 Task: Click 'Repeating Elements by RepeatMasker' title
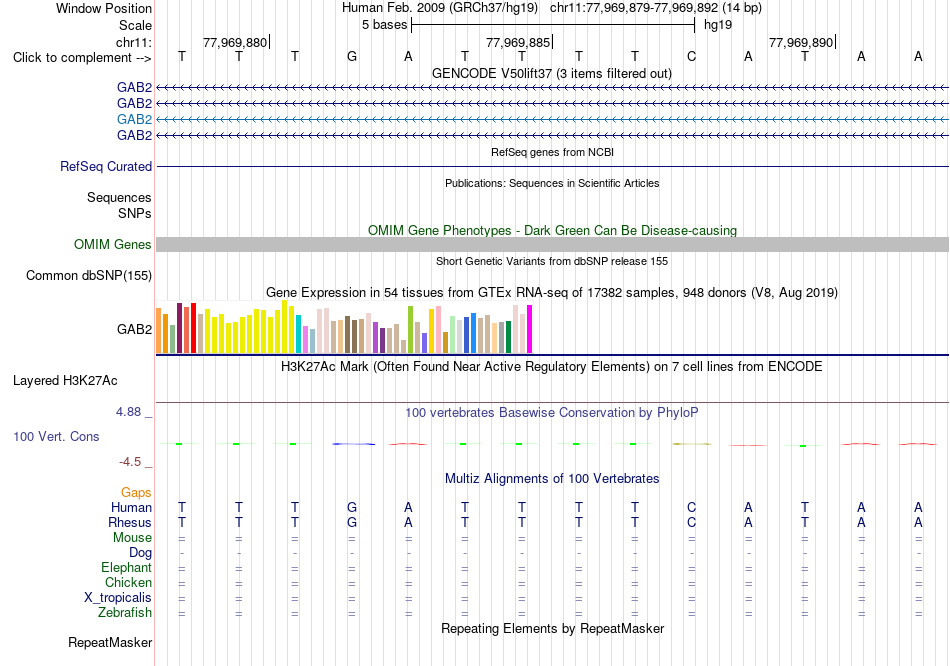pos(553,629)
